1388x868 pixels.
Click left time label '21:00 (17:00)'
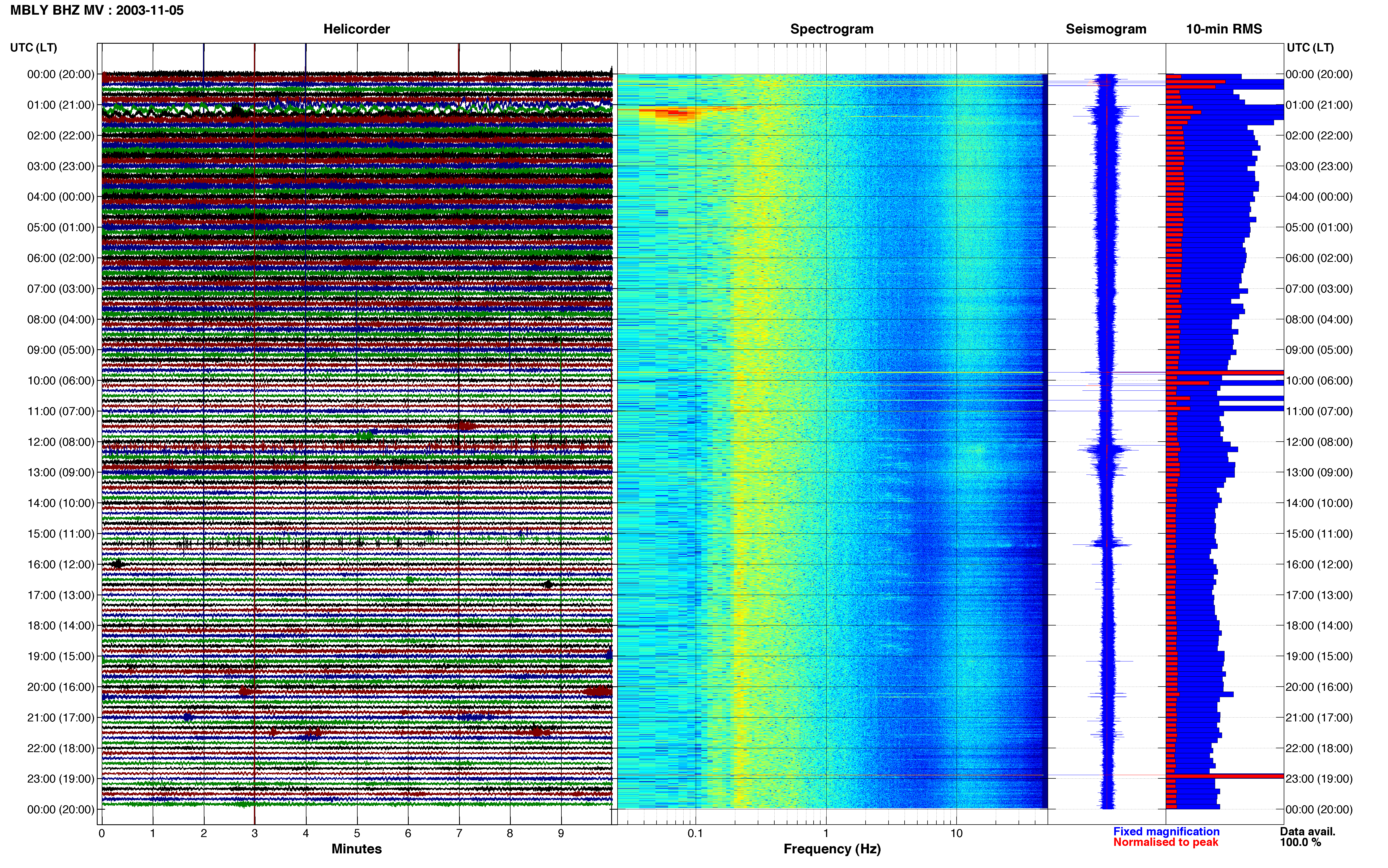point(61,718)
